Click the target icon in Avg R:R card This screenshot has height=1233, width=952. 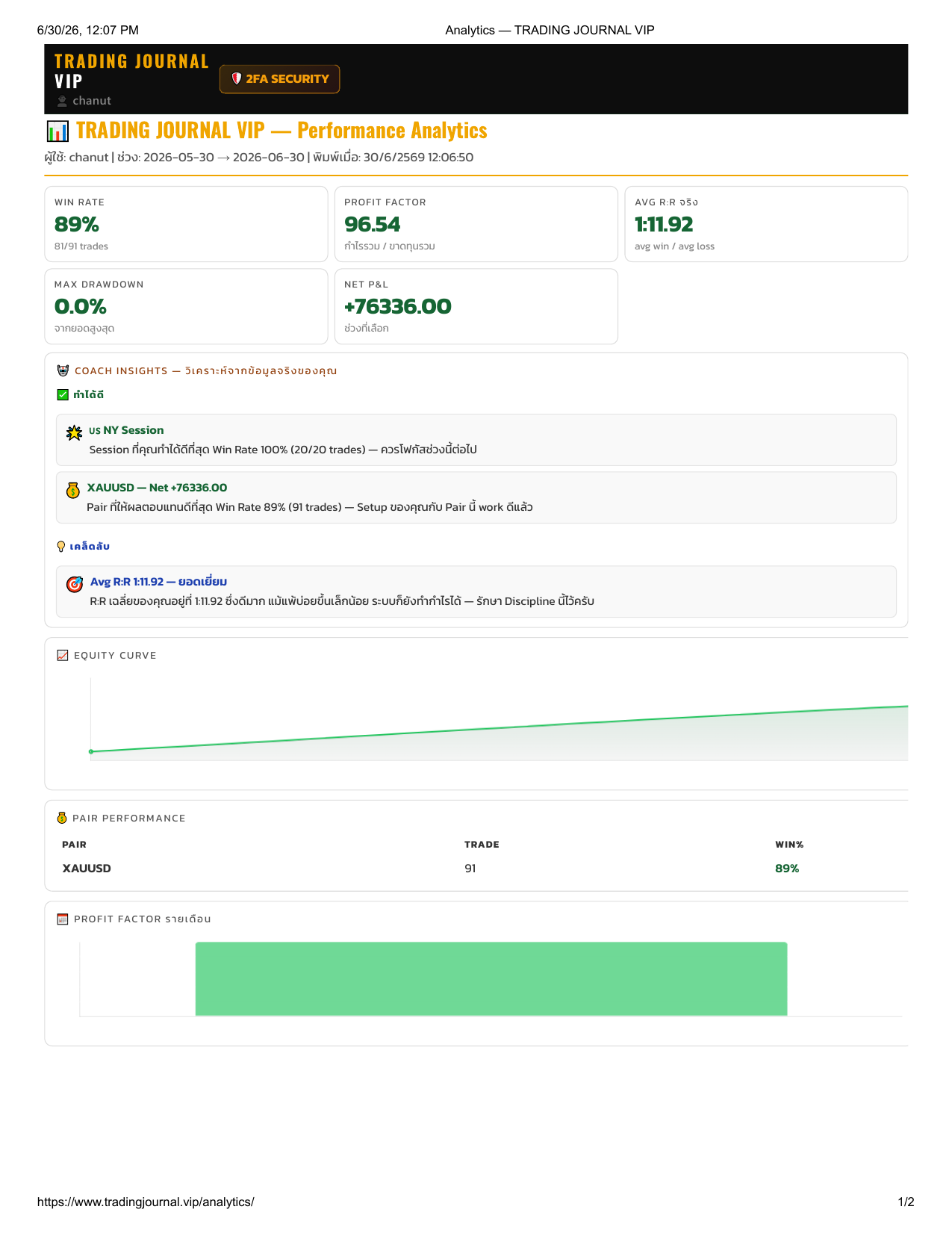[75, 584]
